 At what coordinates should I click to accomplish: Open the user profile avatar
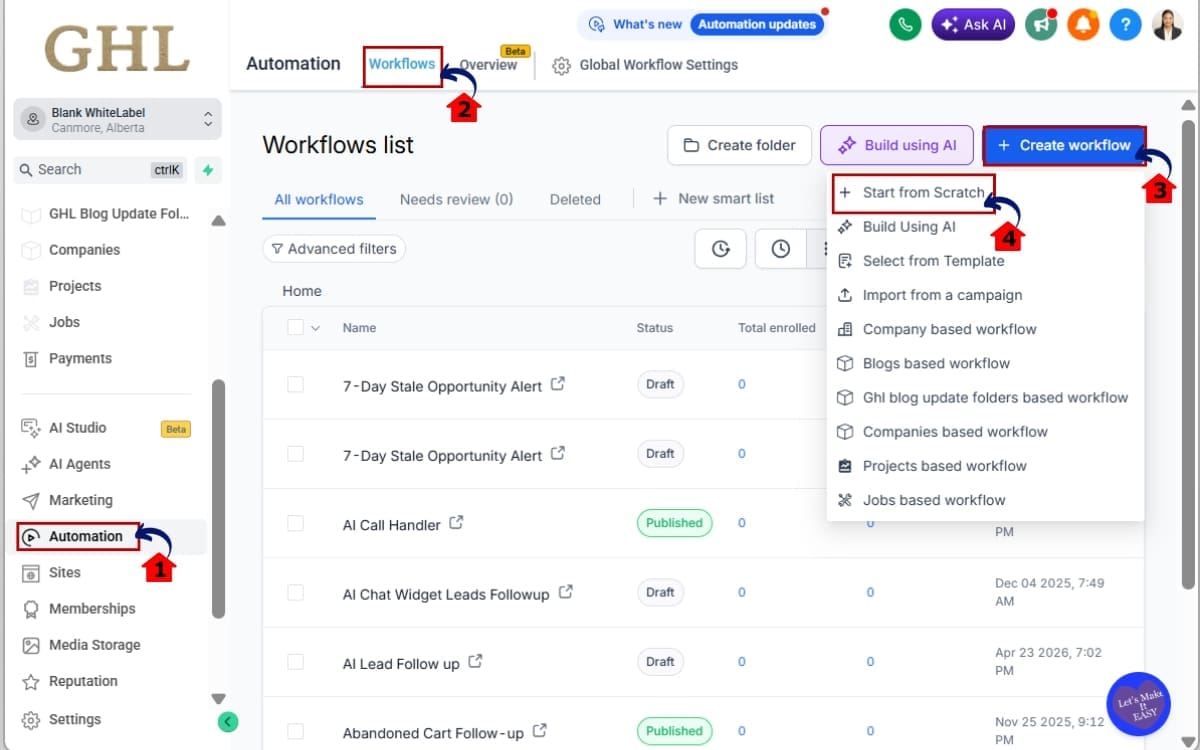click(x=1167, y=25)
